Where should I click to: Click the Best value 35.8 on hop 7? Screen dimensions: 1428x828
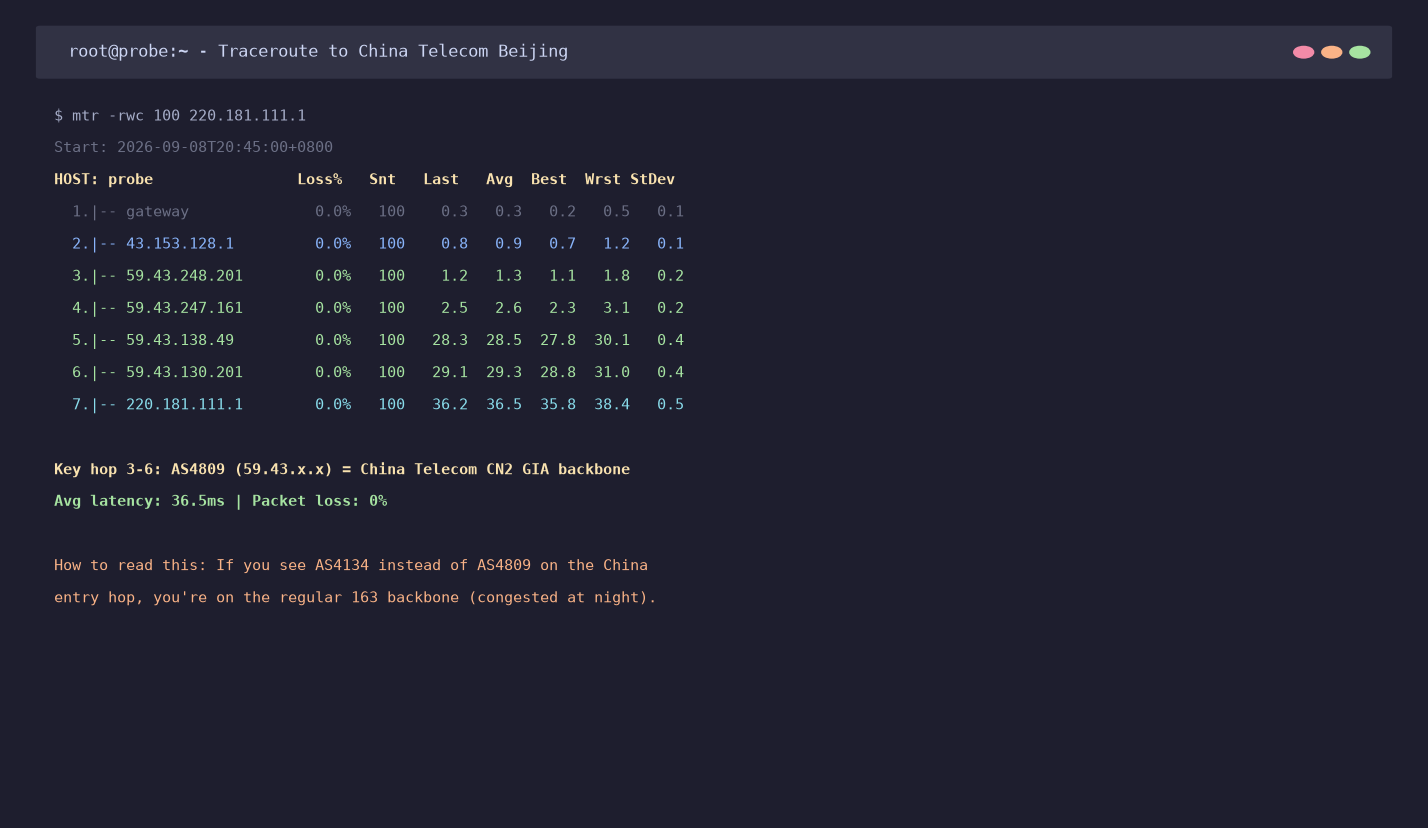coord(558,404)
